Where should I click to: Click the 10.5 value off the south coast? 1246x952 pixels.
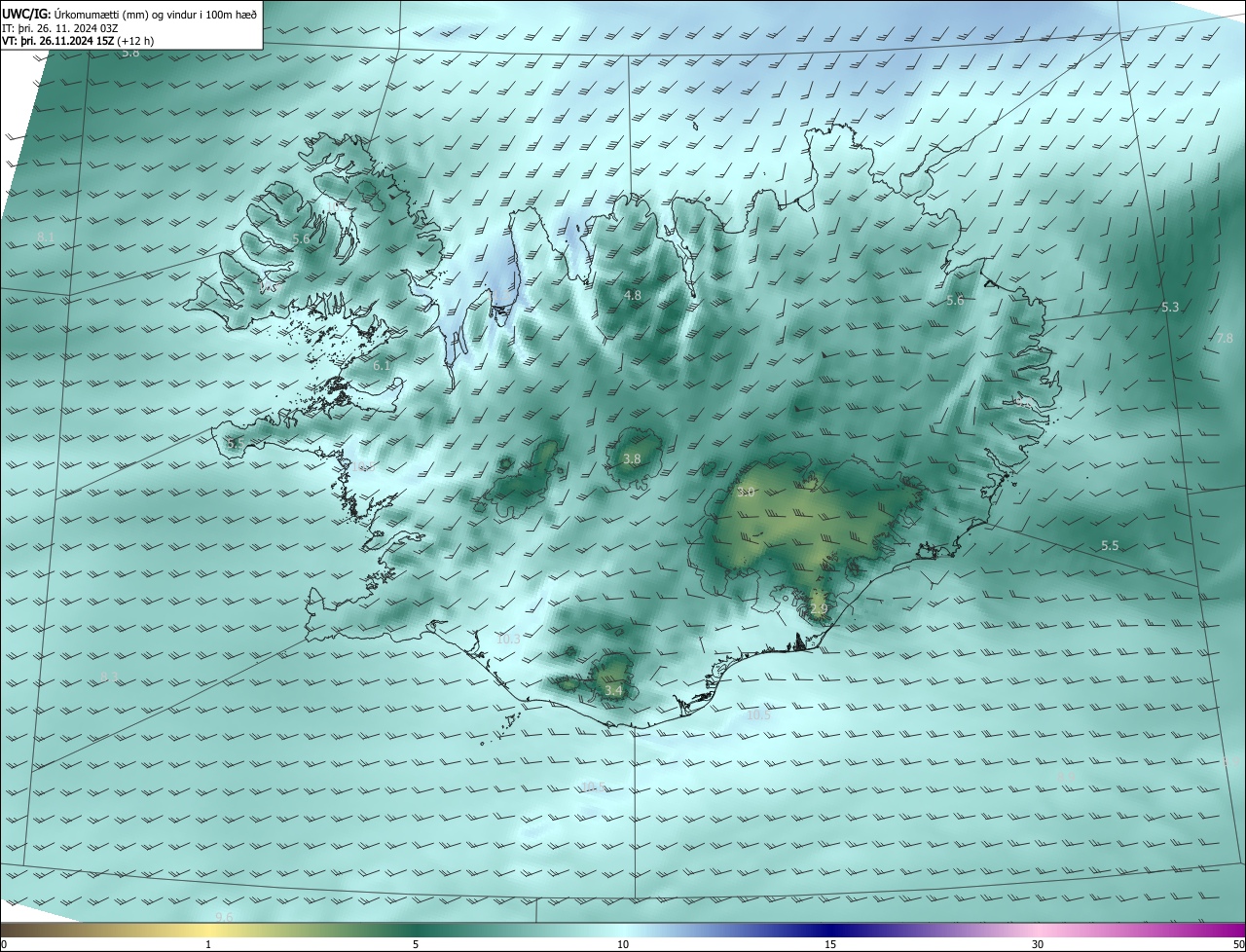tap(758, 715)
